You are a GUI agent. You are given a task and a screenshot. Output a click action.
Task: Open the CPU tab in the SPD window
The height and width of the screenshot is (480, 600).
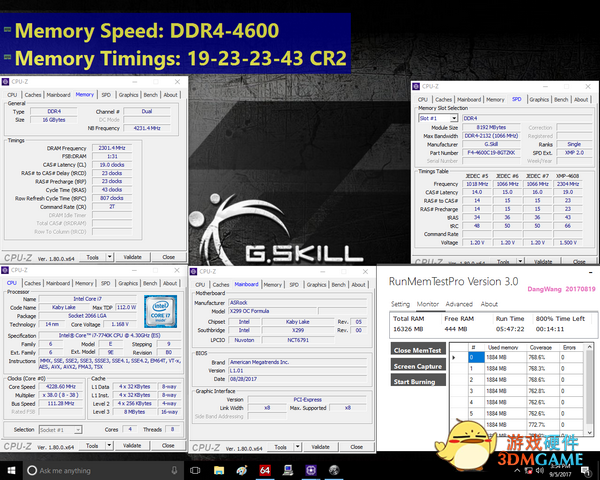[x=423, y=100]
